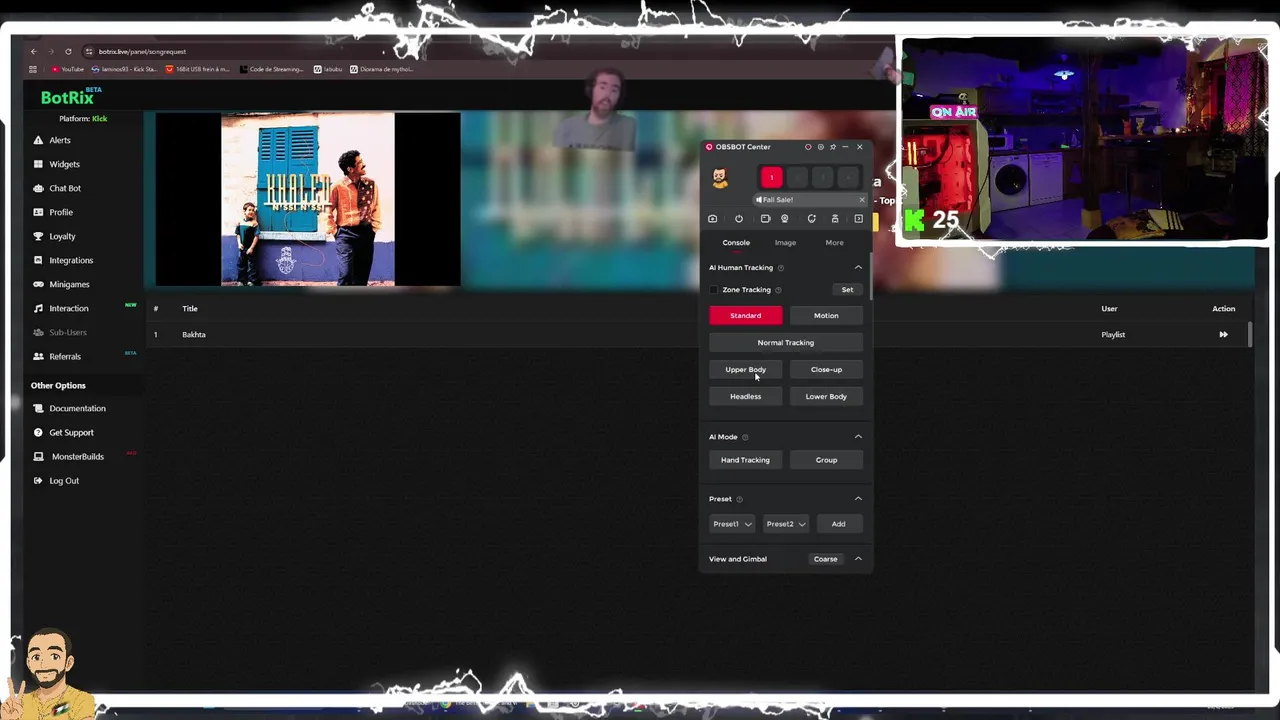
Task: Click OBSBOT video record icon
Action: pos(765,219)
